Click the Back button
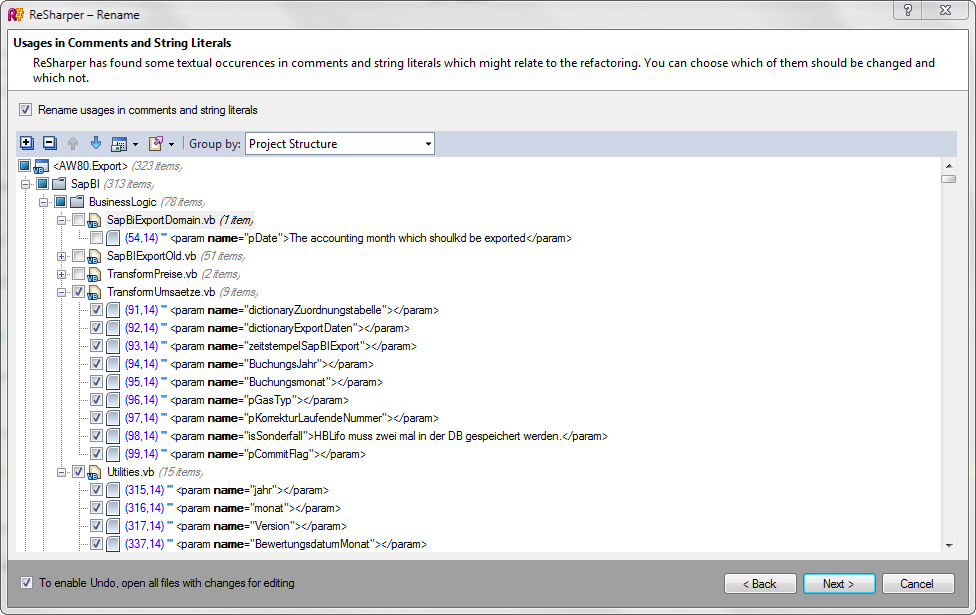Viewport: 976px width, 615px height. pos(760,584)
